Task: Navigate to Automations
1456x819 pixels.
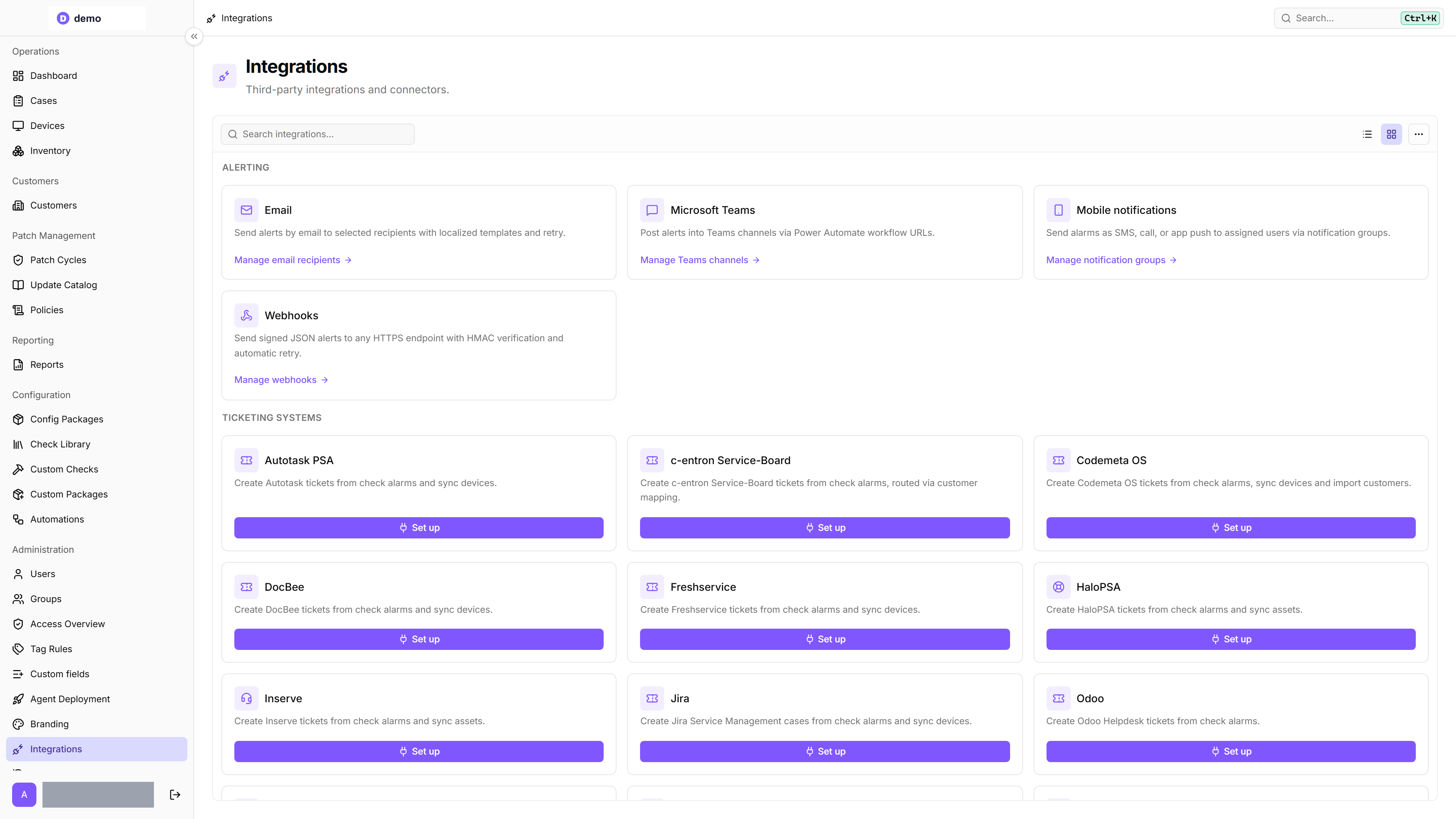Action: [97, 519]
